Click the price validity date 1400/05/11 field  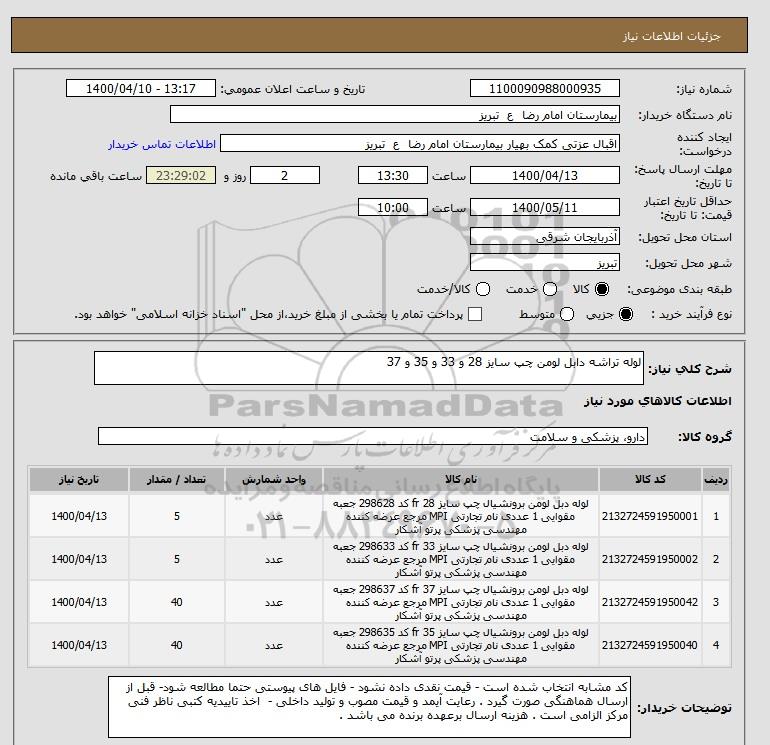[x=545, y=207]
